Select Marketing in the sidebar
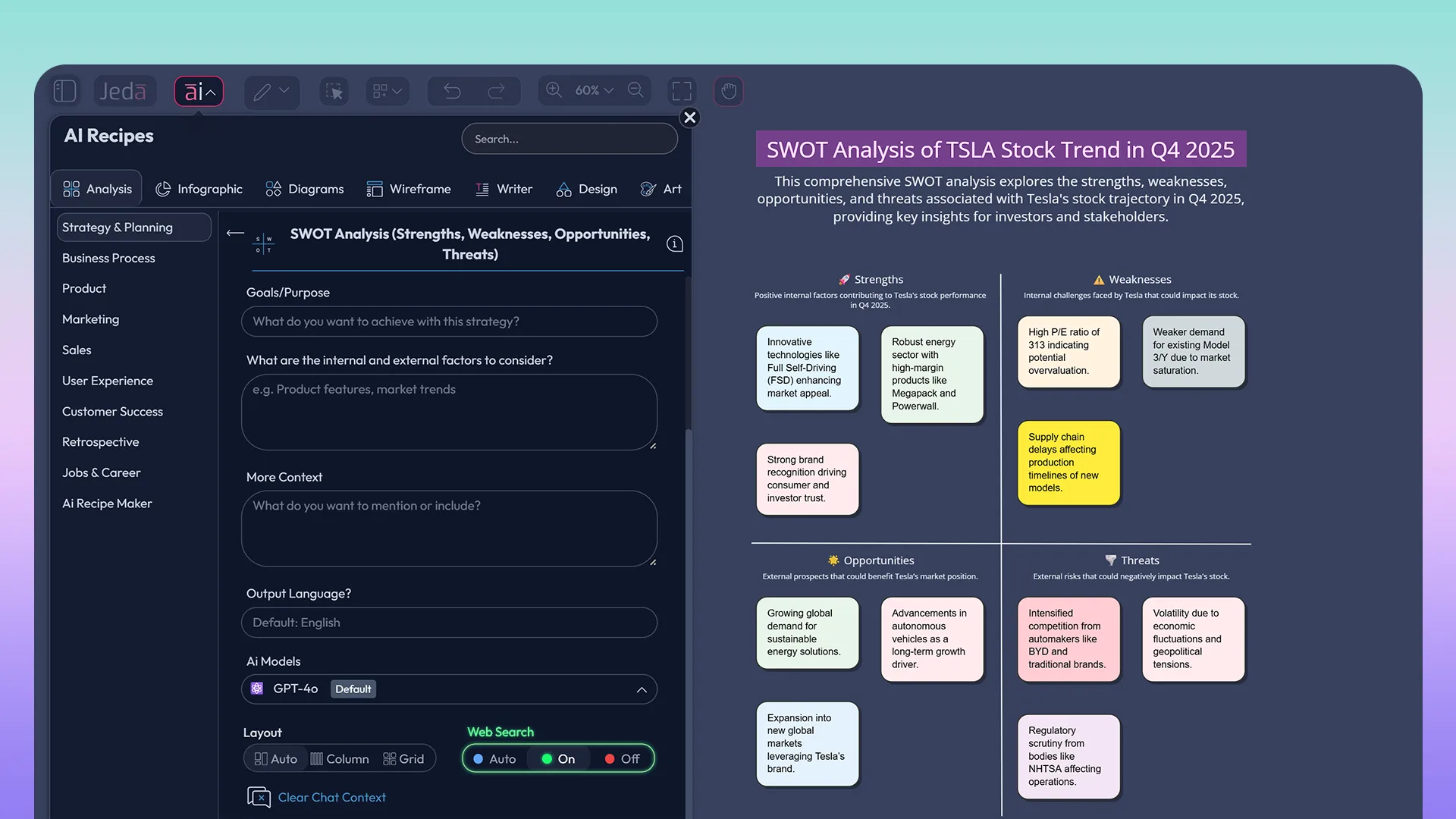This screenshot has width=1456, height=819. (x=90, y=319)
